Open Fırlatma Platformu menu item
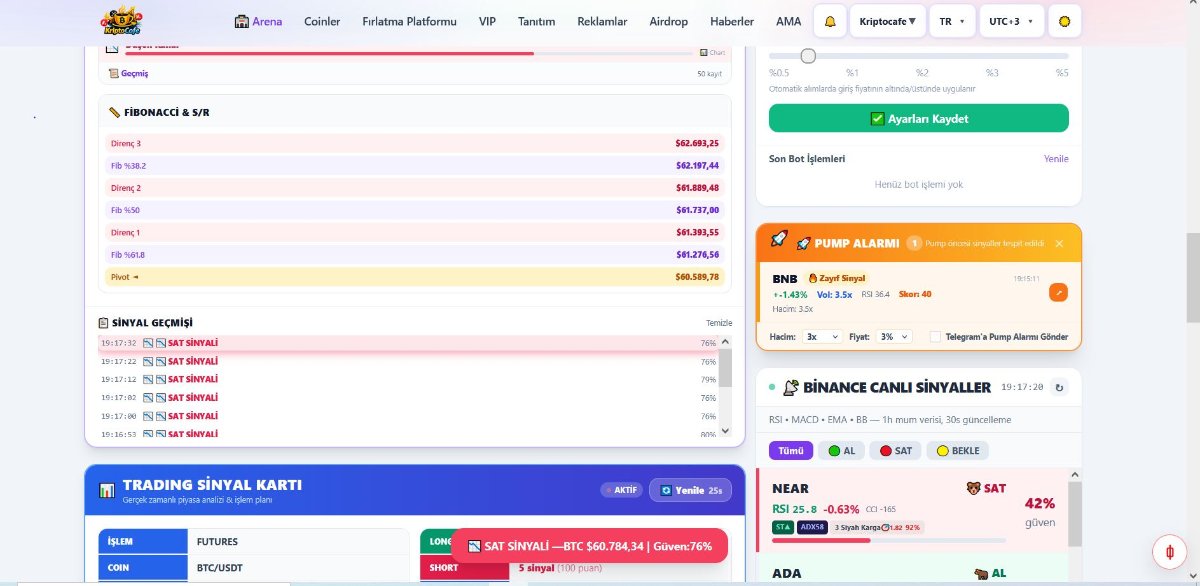1200x586 pixels. pos(409,21)
